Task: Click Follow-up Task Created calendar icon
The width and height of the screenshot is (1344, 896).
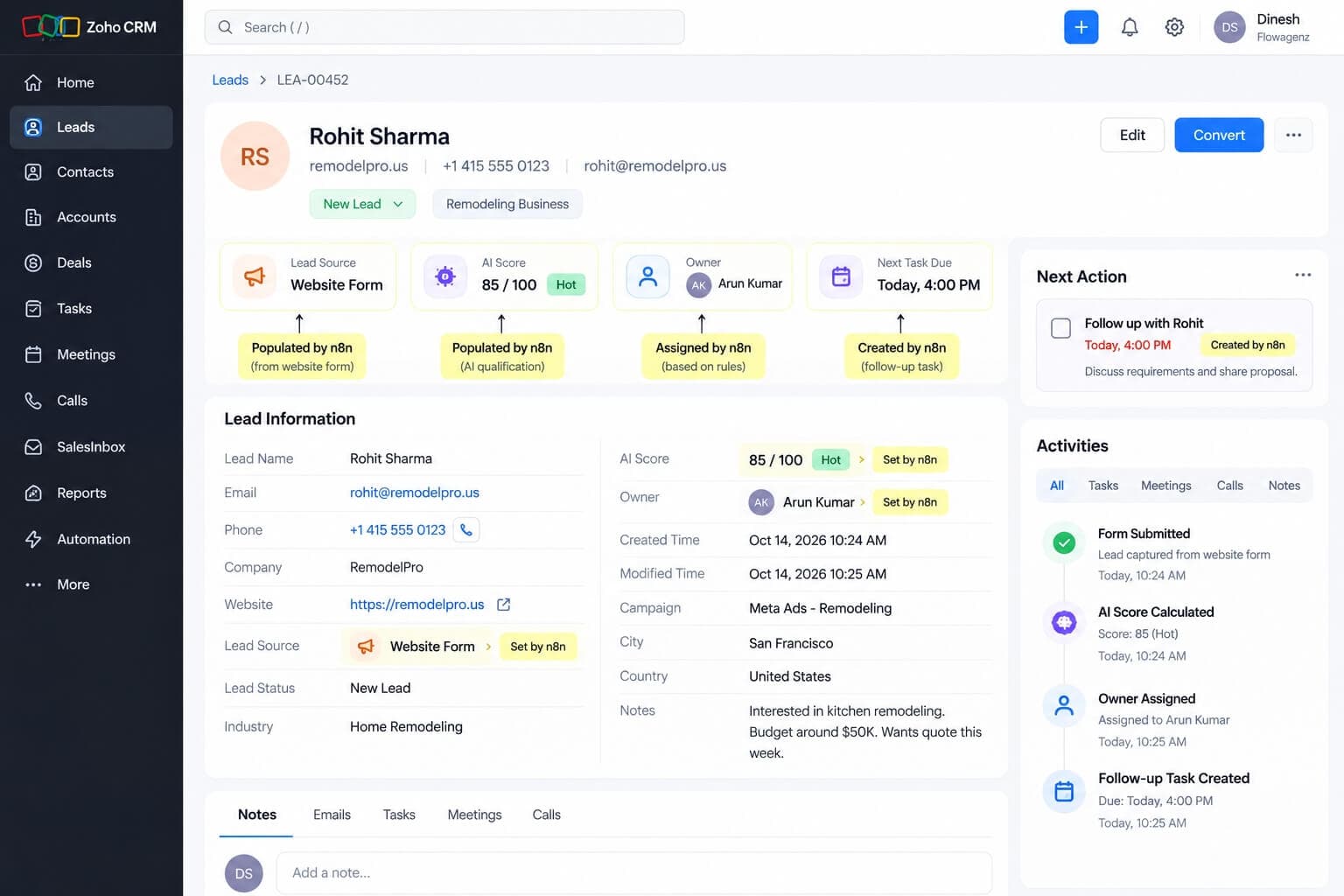Action: (1064, 791)
